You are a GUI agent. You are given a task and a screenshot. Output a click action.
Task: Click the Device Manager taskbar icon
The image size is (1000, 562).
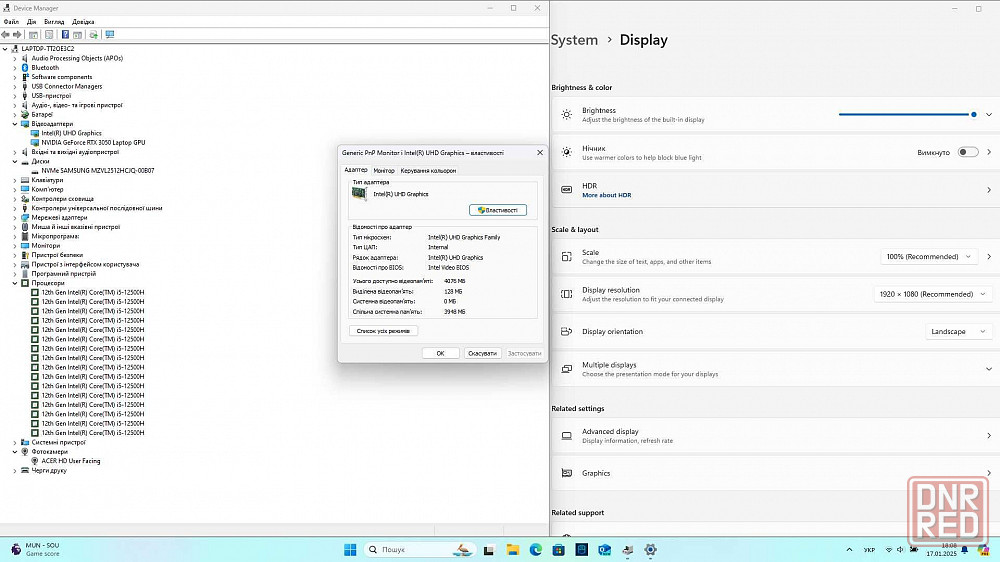click(x=628, y=550)
